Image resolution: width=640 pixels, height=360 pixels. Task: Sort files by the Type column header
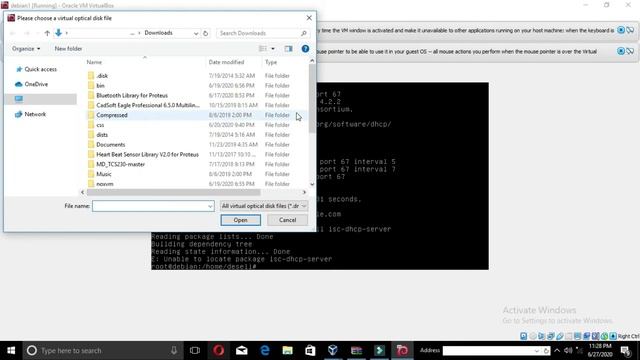pos(271,62)
